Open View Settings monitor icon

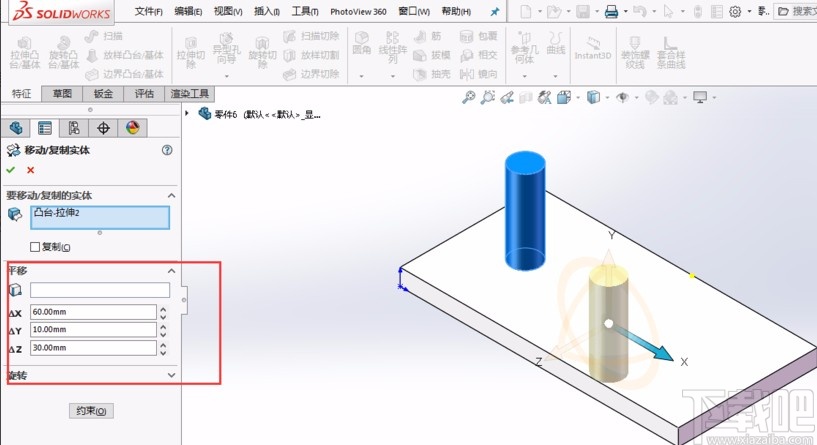700,97
